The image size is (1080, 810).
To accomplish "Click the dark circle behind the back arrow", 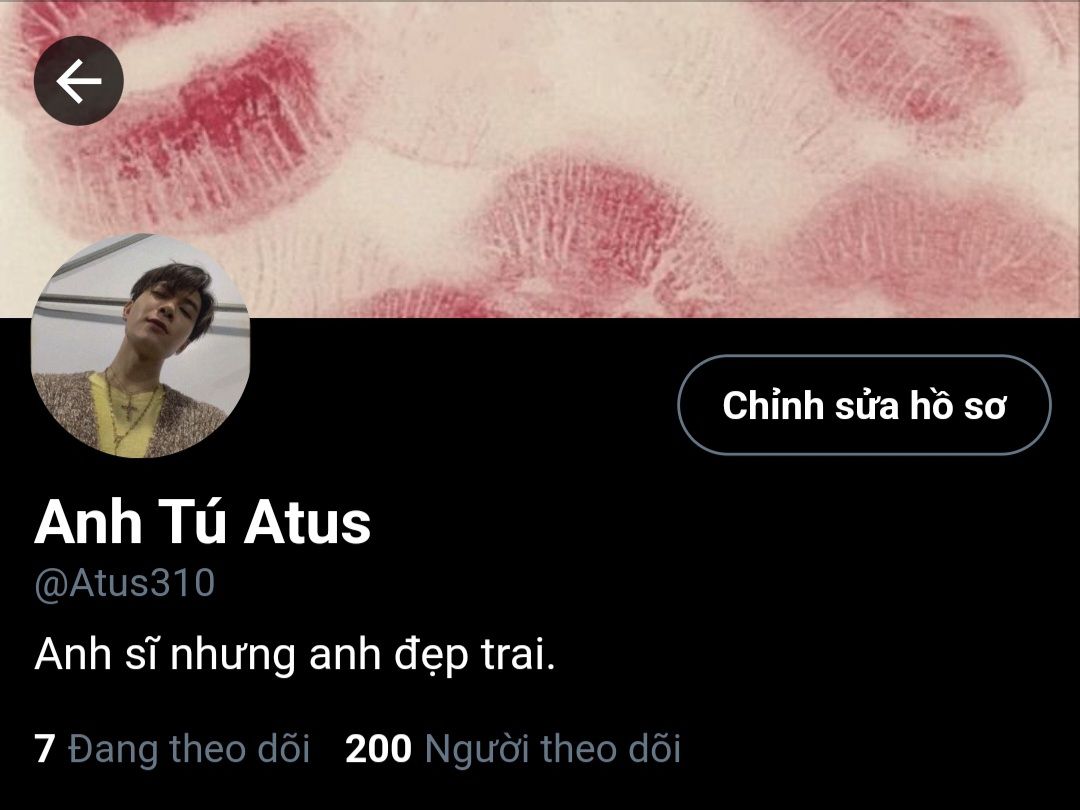I will coord(79,81).
